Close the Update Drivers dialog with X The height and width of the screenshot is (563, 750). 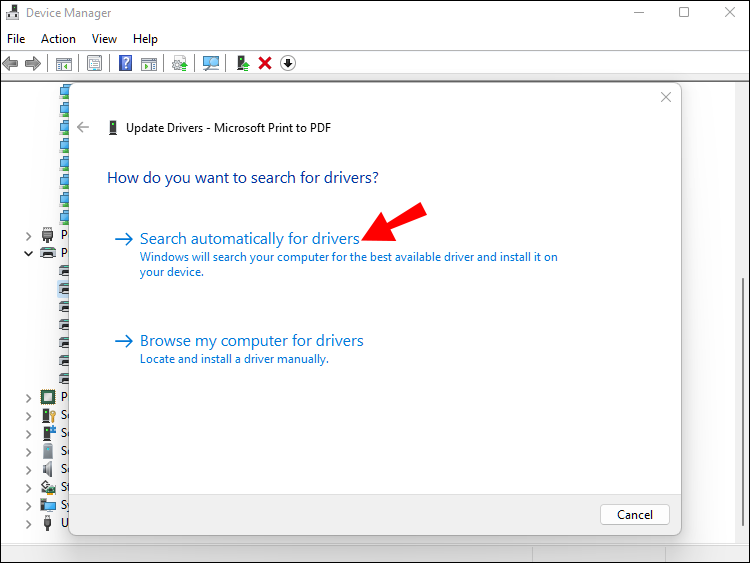click(x=666, y=97)
